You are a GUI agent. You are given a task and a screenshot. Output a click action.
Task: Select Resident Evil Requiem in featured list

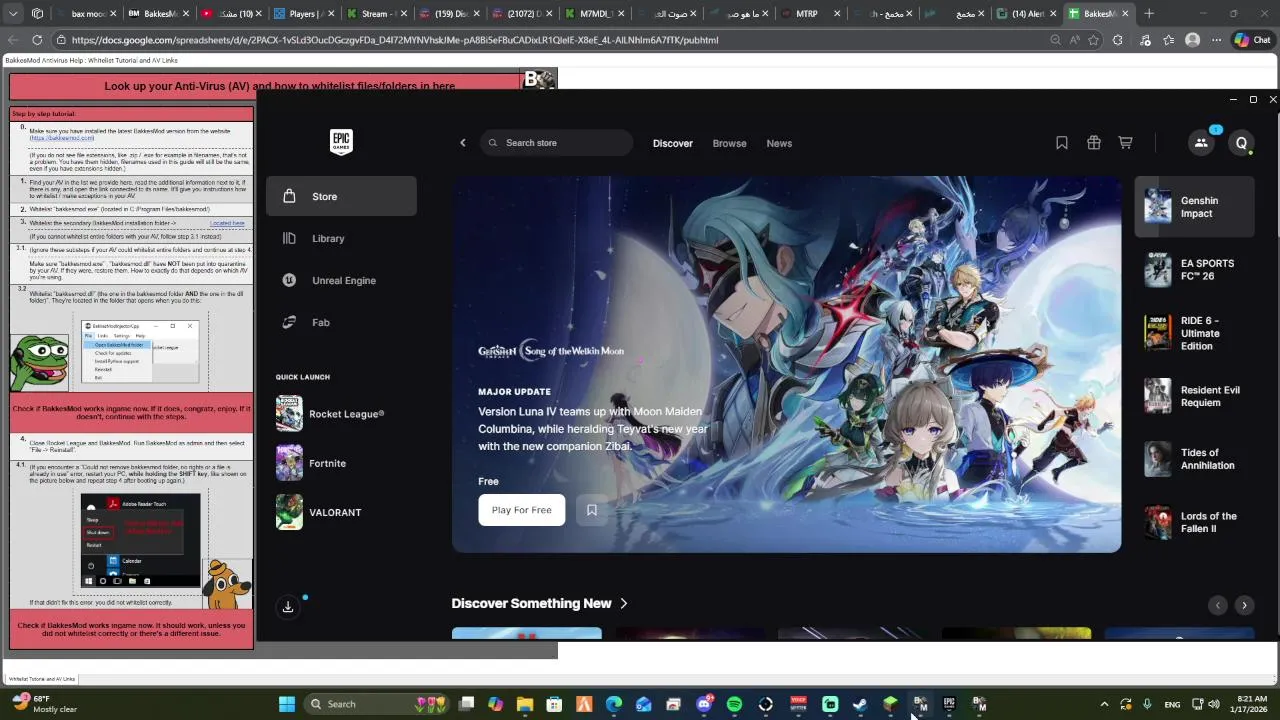(x=1194, y=396)
